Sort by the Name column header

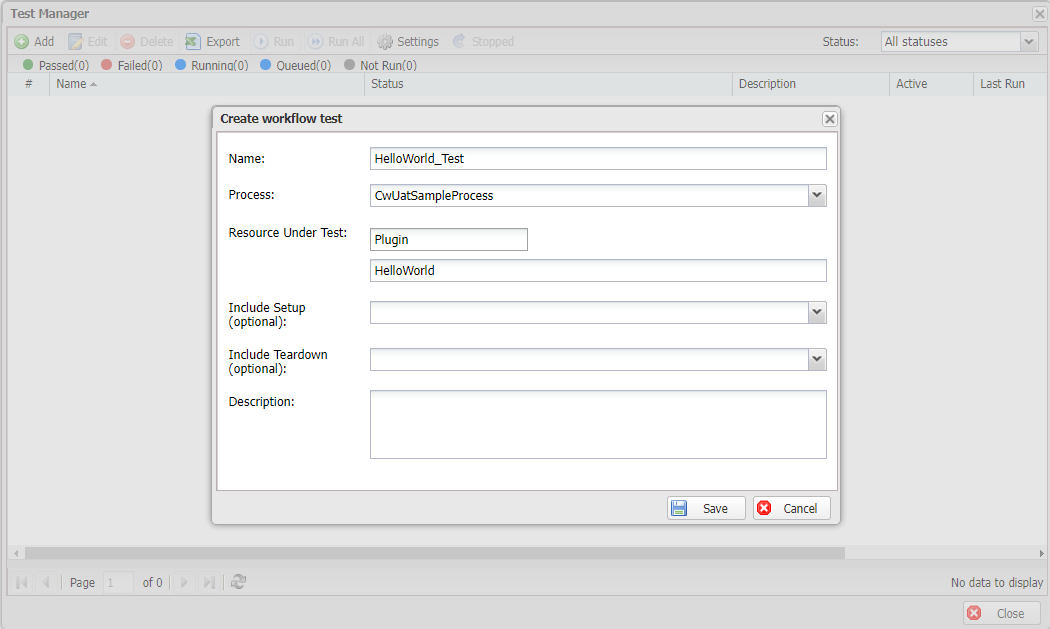[71, 84]
